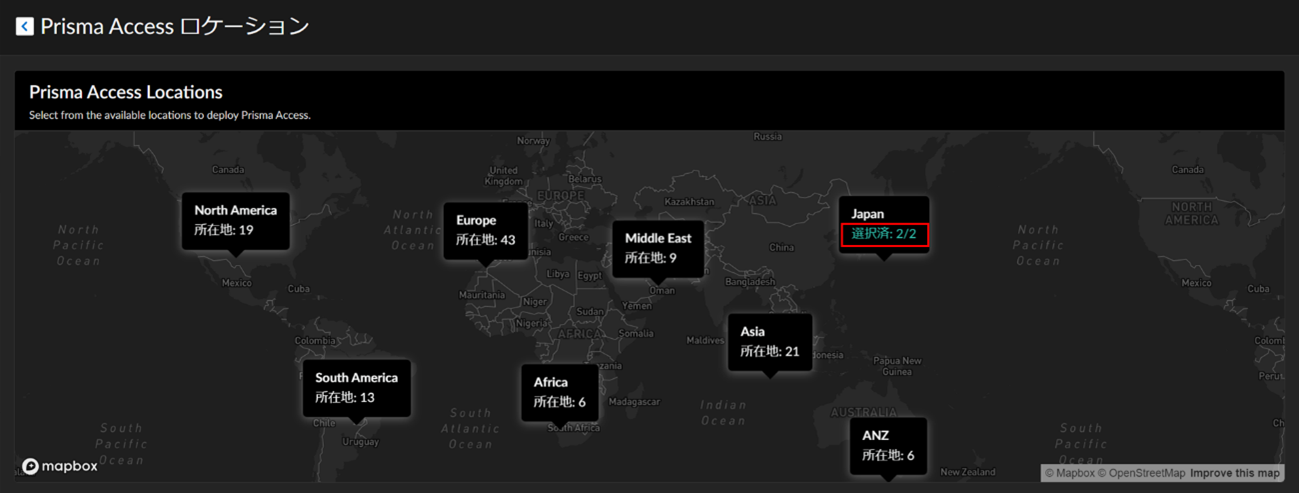Viewport: 1299px width, 493px height.
Task: Select the Europe region marker
Action: [486, 231]
